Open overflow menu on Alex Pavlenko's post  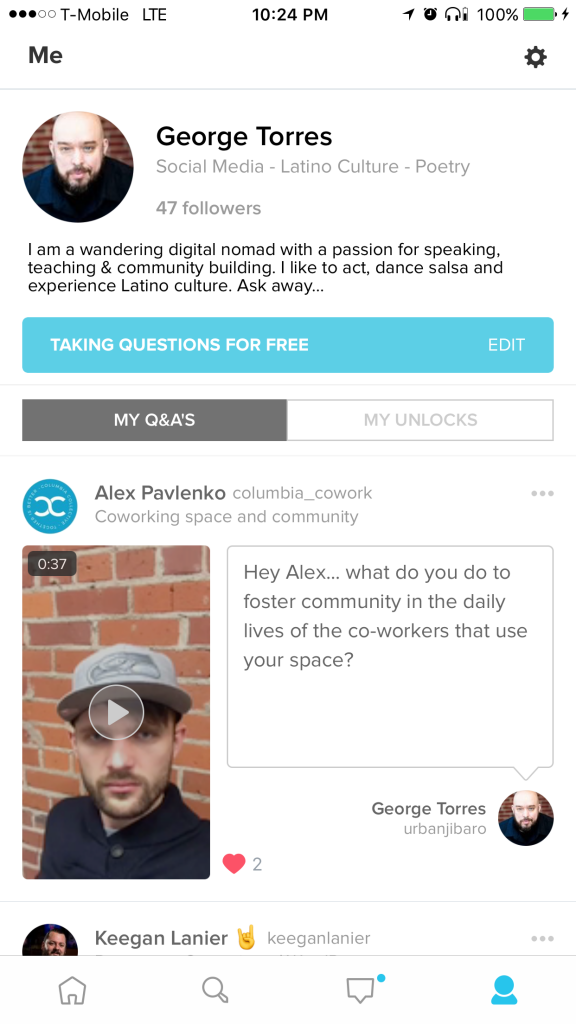coord(542,493)
